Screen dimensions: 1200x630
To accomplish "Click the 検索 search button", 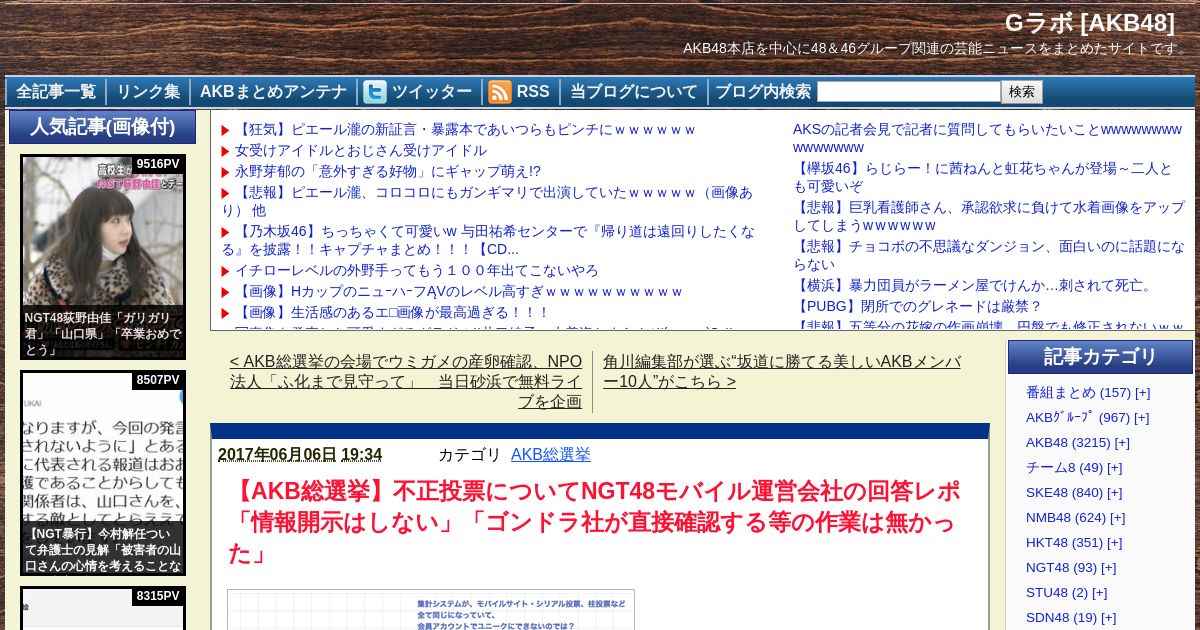I will (x=1022, y=92).
